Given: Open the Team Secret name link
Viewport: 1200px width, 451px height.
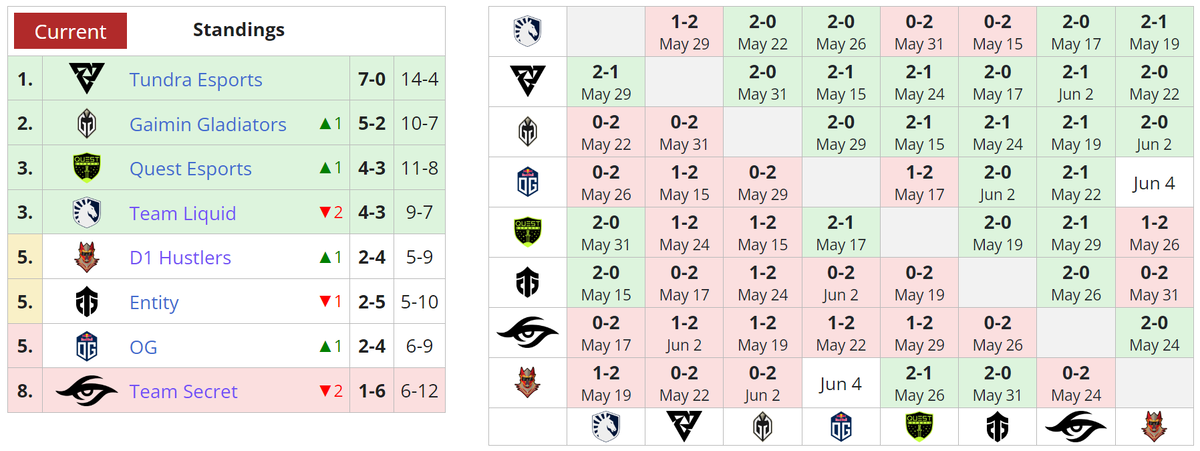Looking at the screenshot, I should coord(183,391).
